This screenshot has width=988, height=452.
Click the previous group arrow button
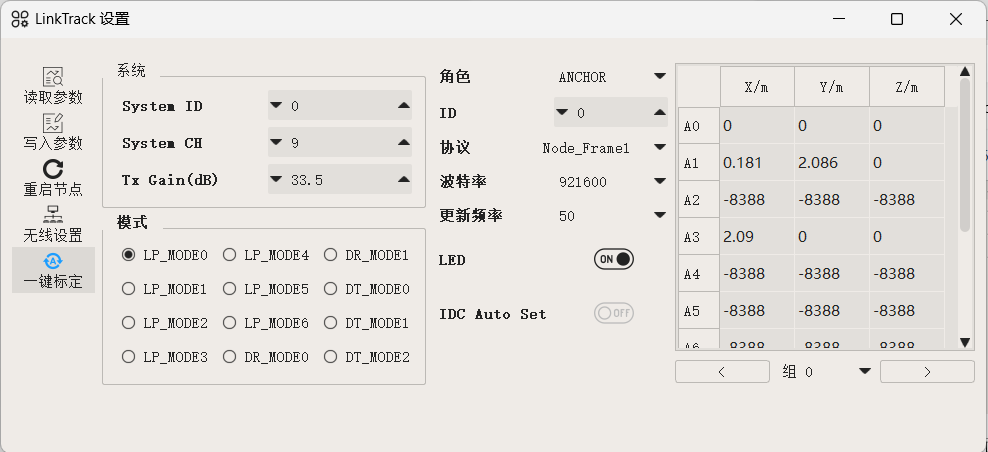(x=722, y=371)
